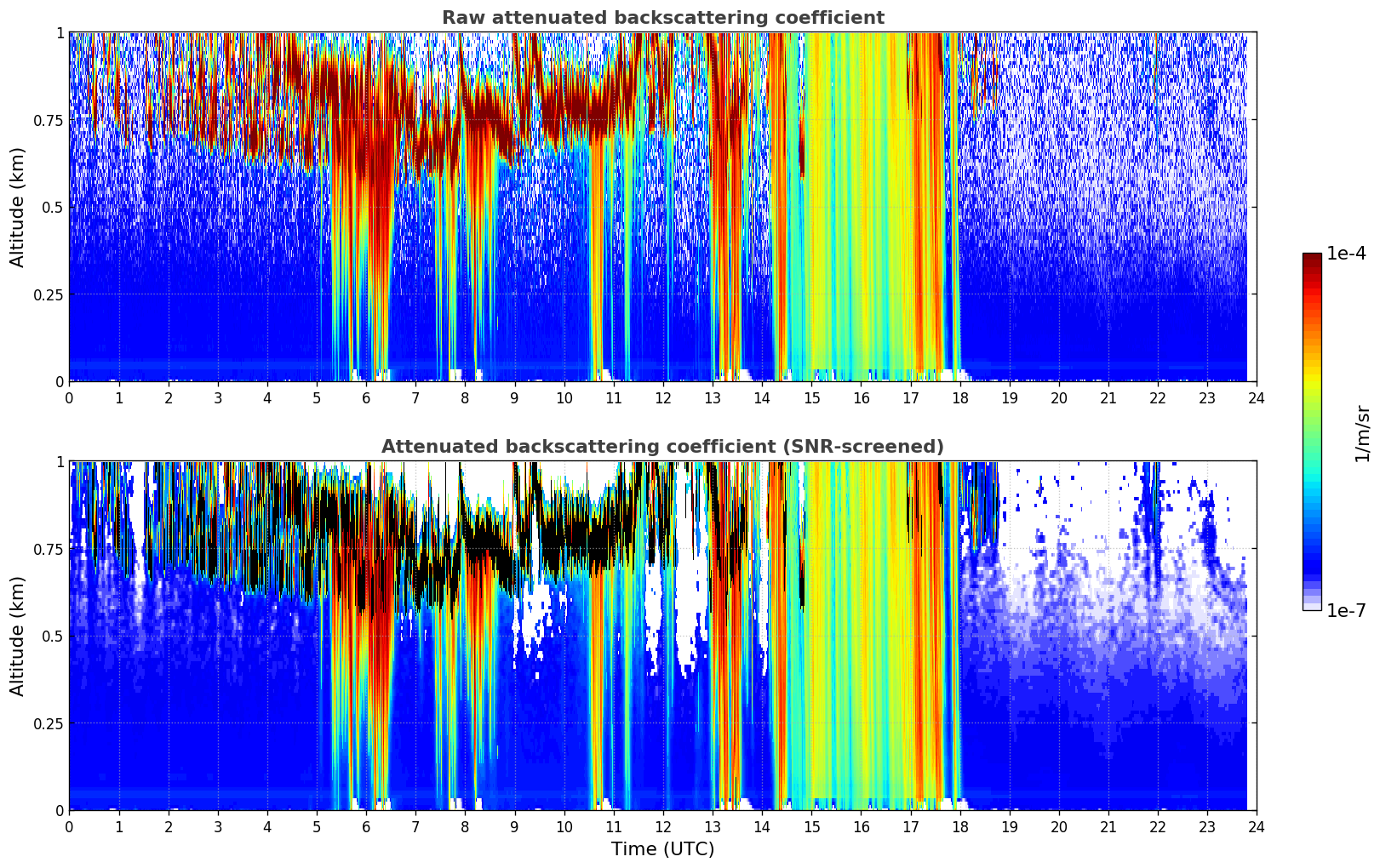The image size is (1380, 868).
Task: Select the 'Altitude (km)' label of the SNR-screened plot
Action: point(17,636)
